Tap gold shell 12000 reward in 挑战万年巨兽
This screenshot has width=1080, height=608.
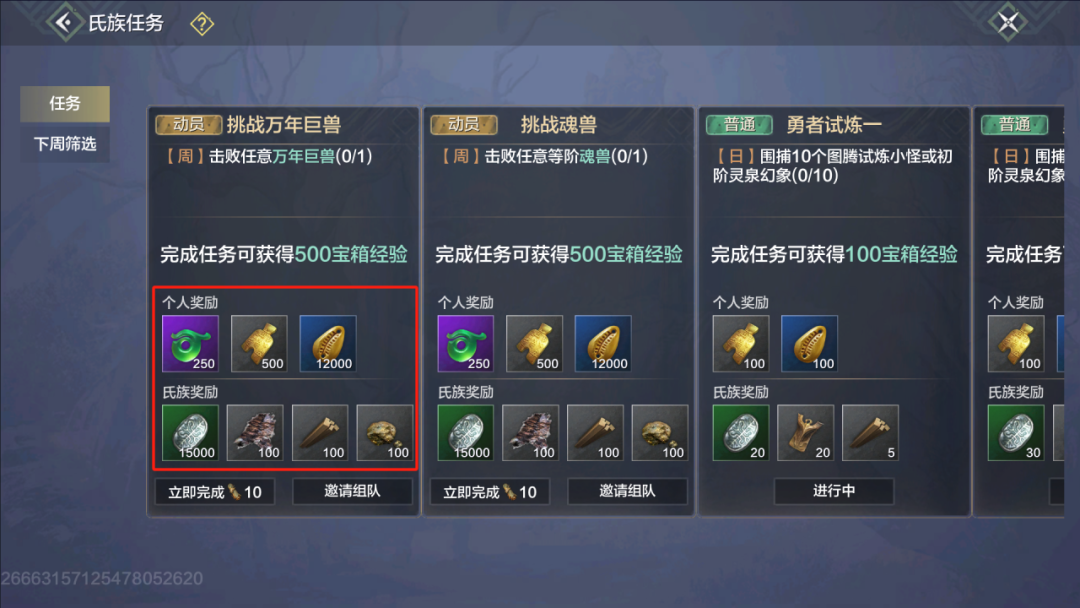click(328, 344)
